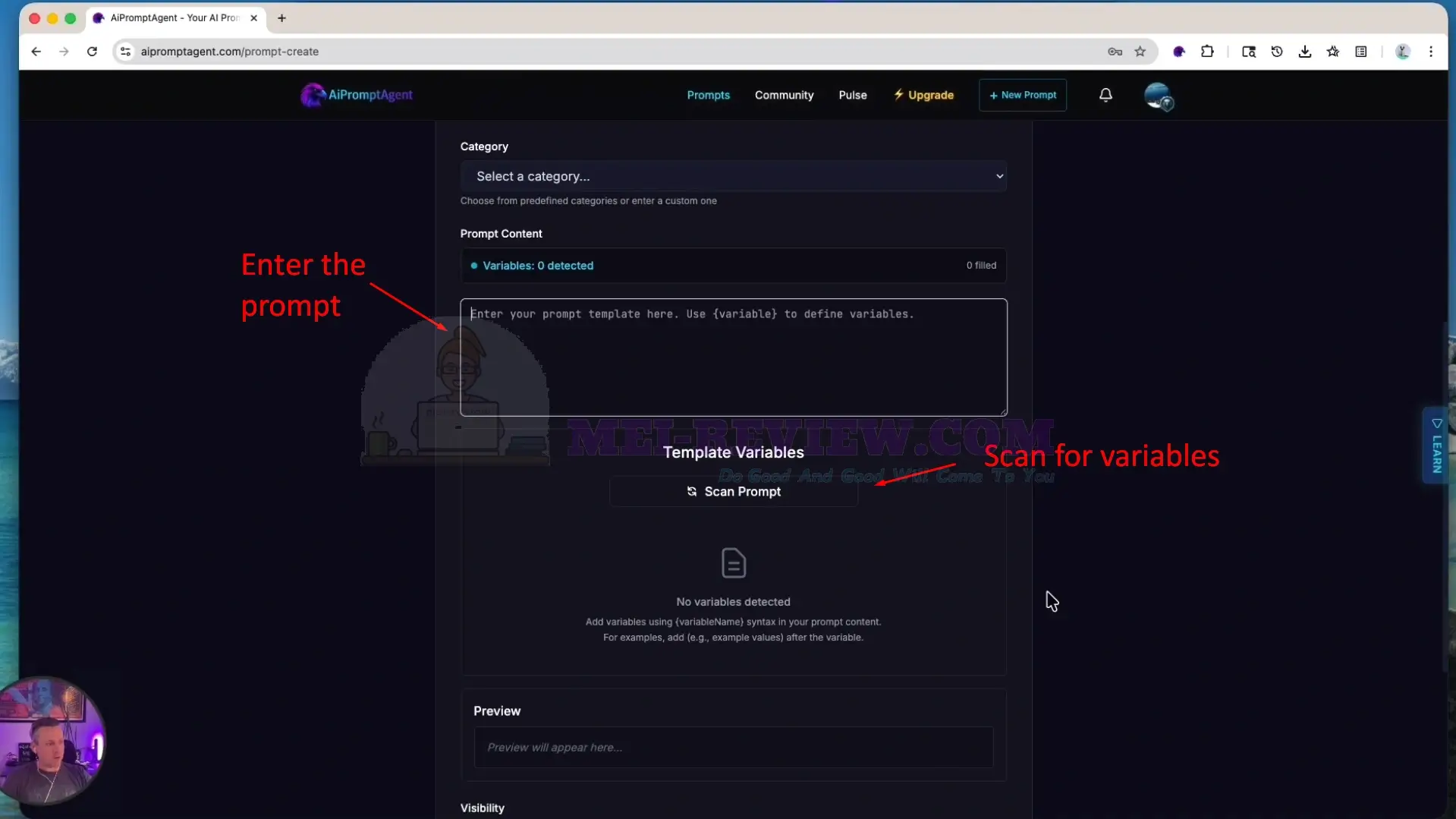Expand the Select a category dropdown
This screenshot has width=1456, height=819.
coord(733,176)
